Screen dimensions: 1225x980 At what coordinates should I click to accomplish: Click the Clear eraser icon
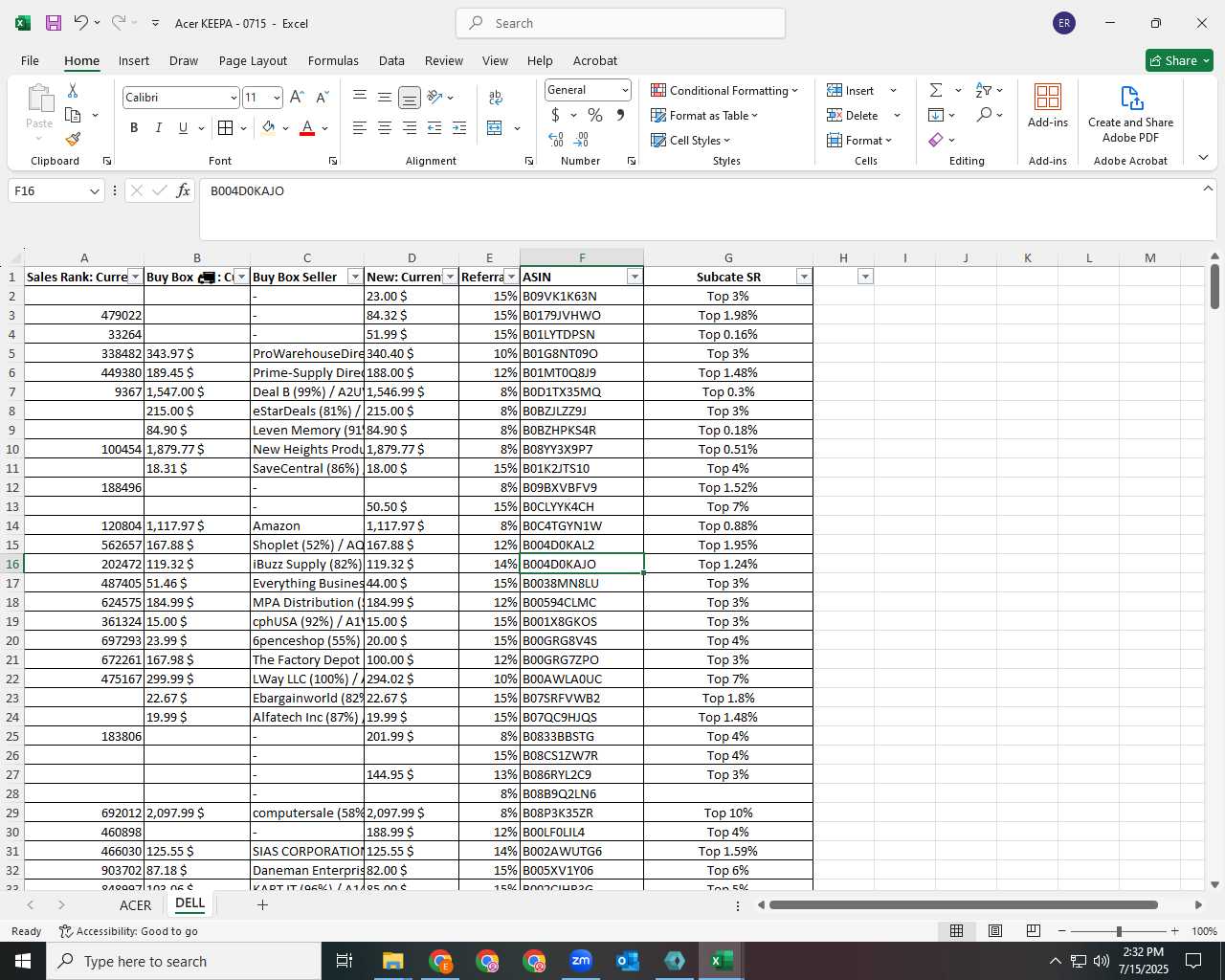(x=936, y=140)
